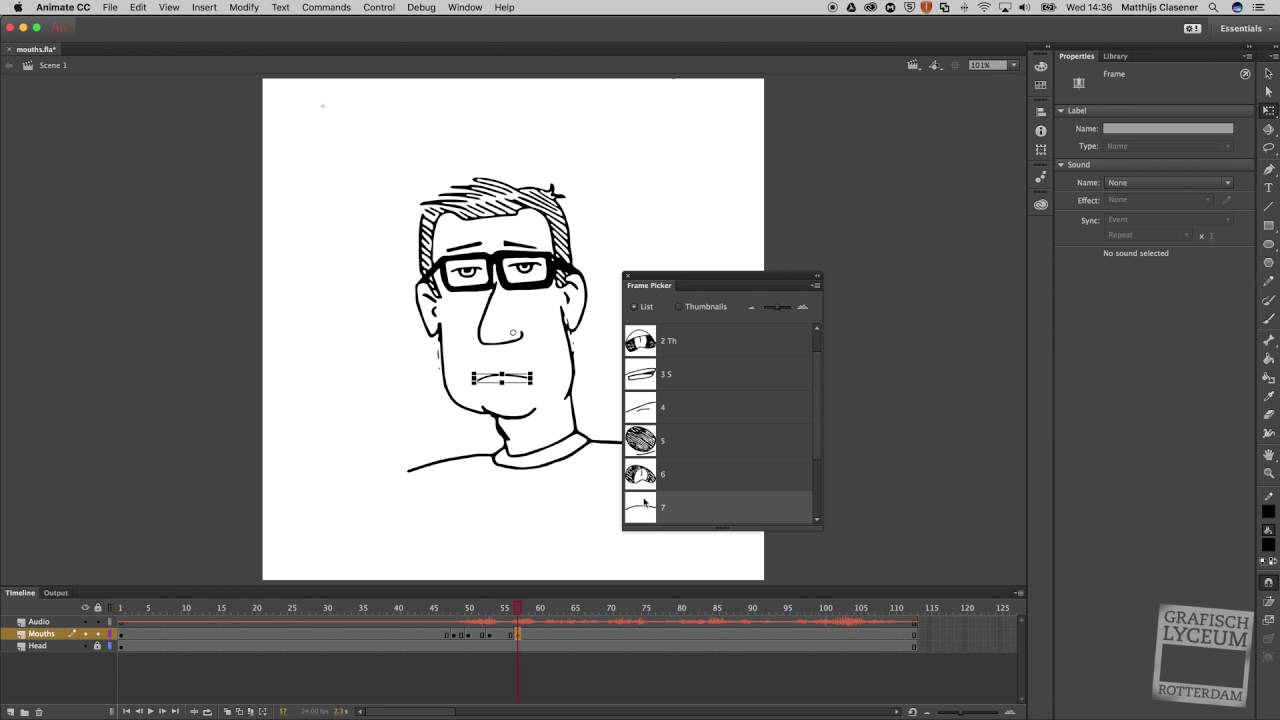Open the Frame Picker panel menu
Screen dimensions: 1280x720
coord(816,286)
